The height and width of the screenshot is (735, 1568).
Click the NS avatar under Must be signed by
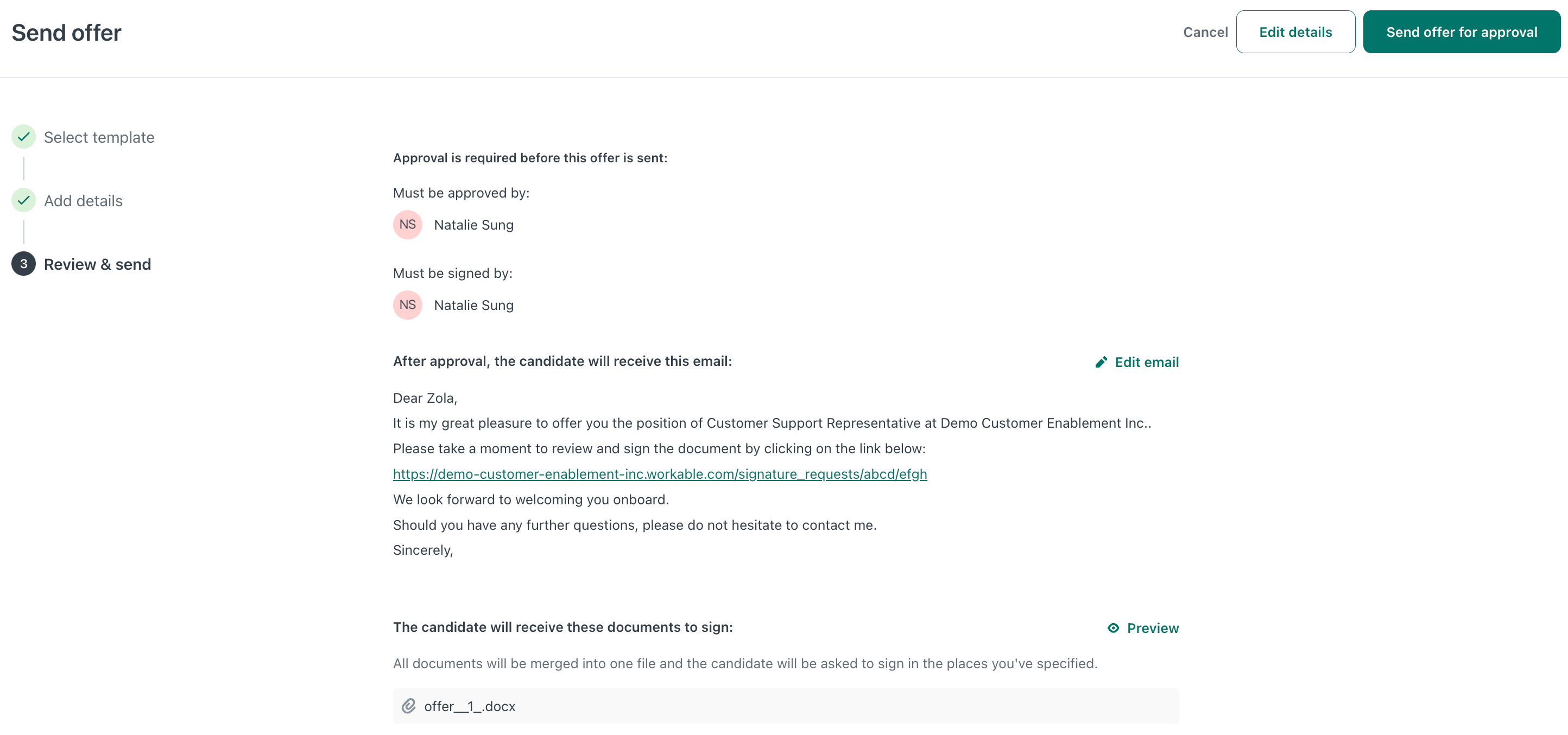407,305
